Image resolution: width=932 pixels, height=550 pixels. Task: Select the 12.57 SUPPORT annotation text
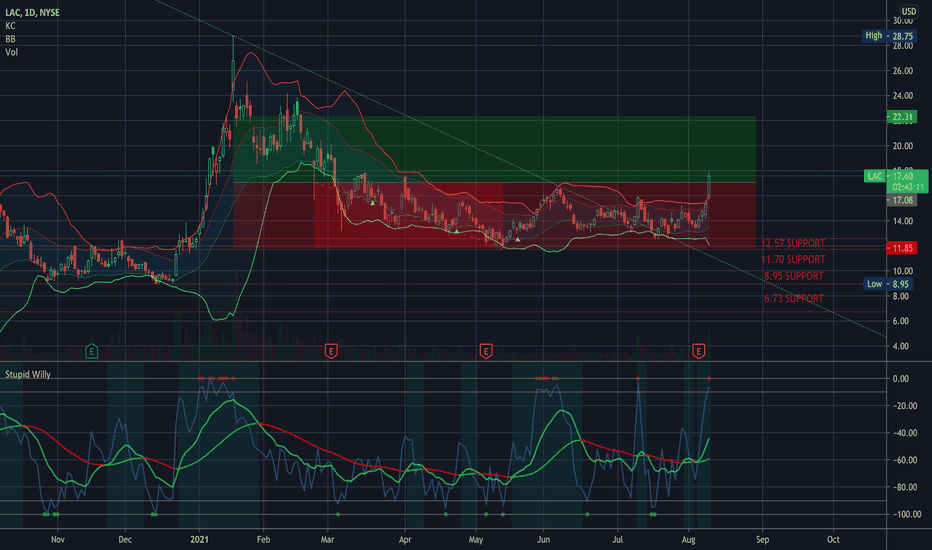coord(793,243)
